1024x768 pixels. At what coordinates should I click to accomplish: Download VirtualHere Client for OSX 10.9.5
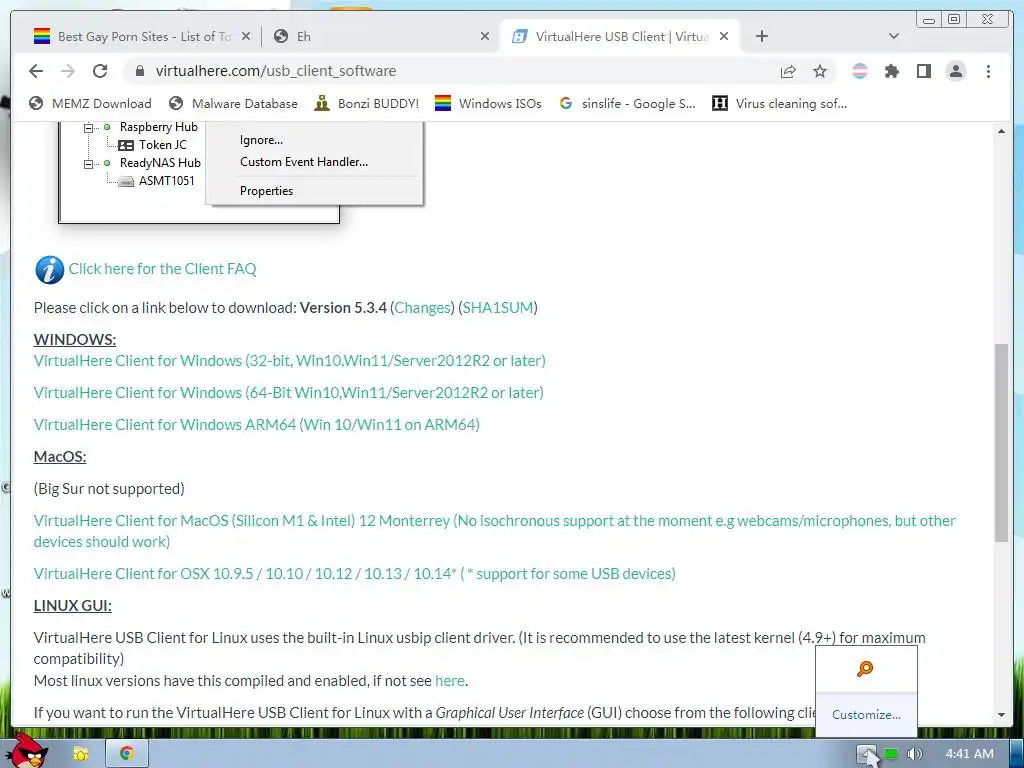(355, 573)
